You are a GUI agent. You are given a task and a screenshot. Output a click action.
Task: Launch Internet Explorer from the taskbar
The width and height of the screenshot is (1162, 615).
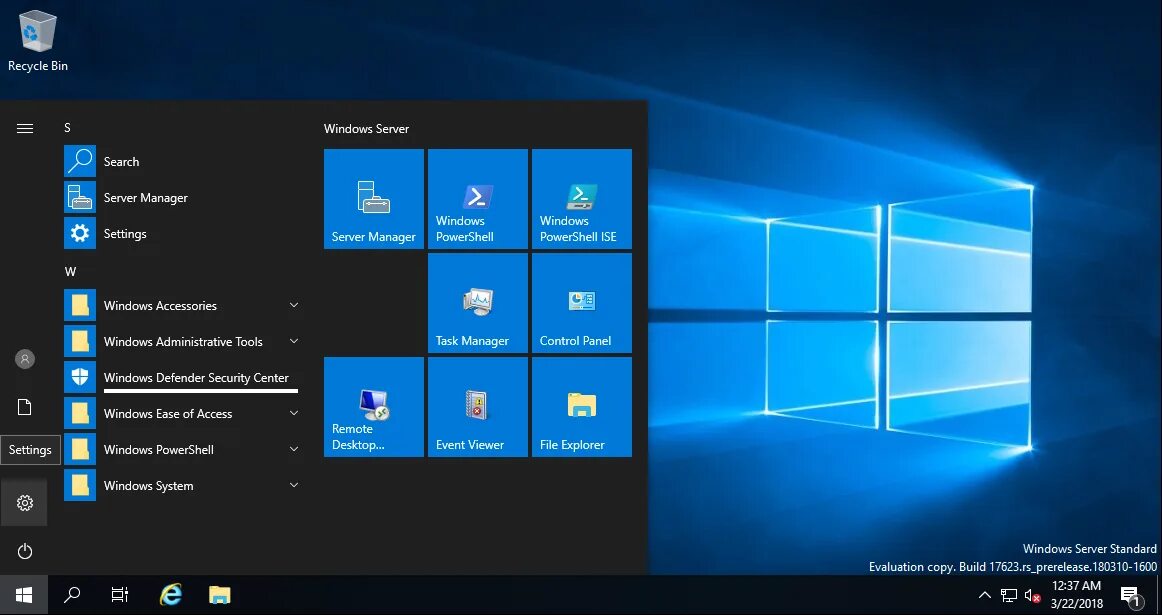point(170,594)
